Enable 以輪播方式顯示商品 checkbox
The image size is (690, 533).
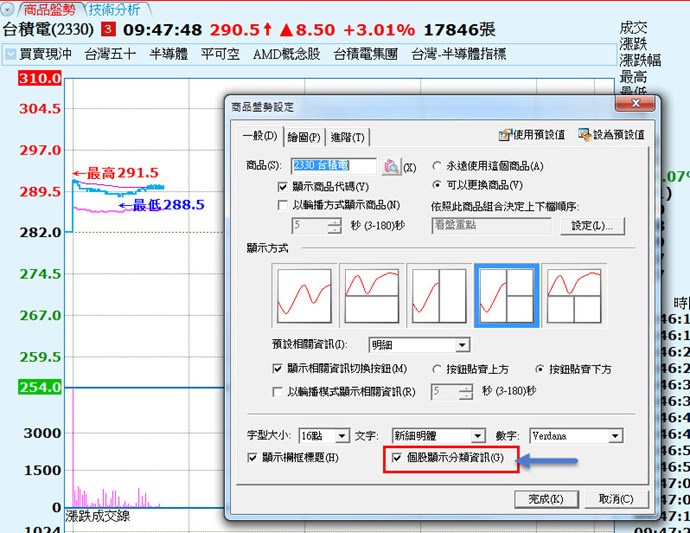[283, 205]
